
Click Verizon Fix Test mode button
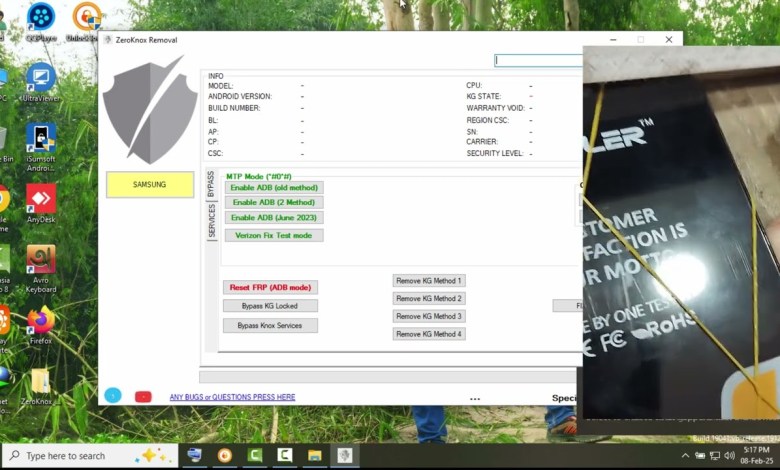274,235
